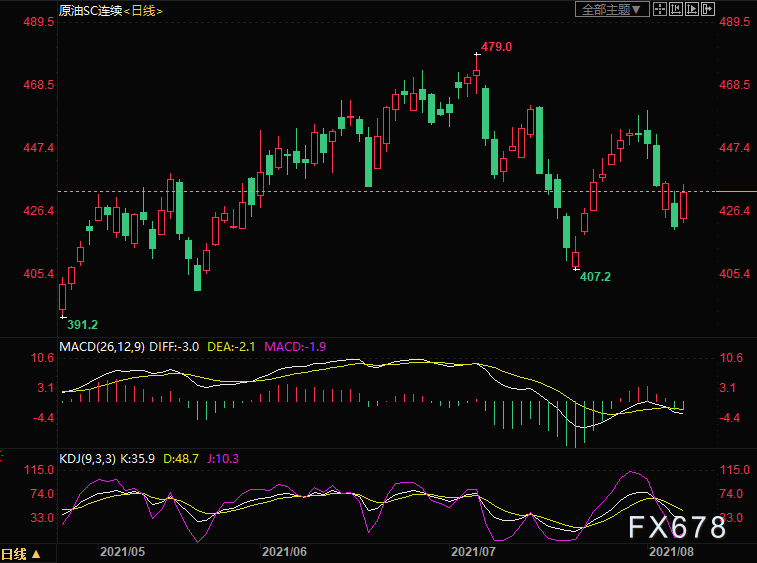Click the crosshair cursor icon in toolbar
The image size is (757, 563).
click(658, 9)
